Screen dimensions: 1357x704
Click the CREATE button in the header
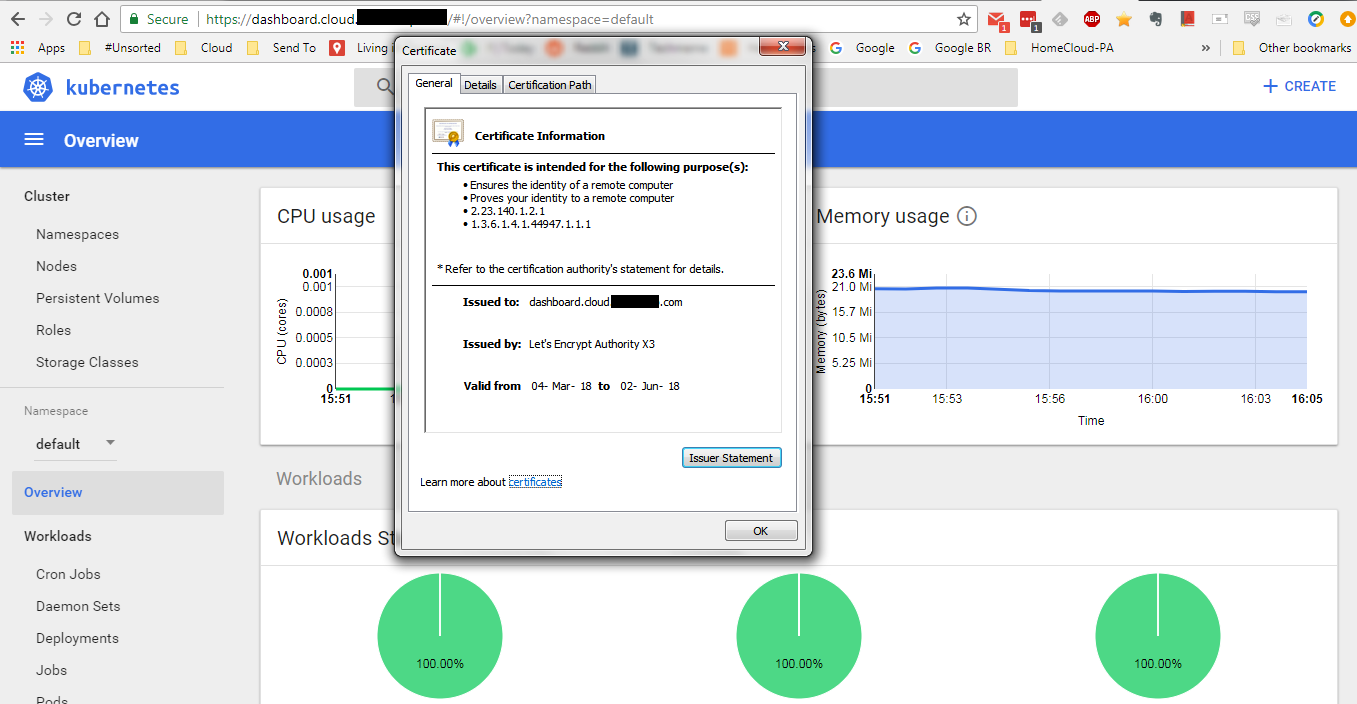point(1298,86)
